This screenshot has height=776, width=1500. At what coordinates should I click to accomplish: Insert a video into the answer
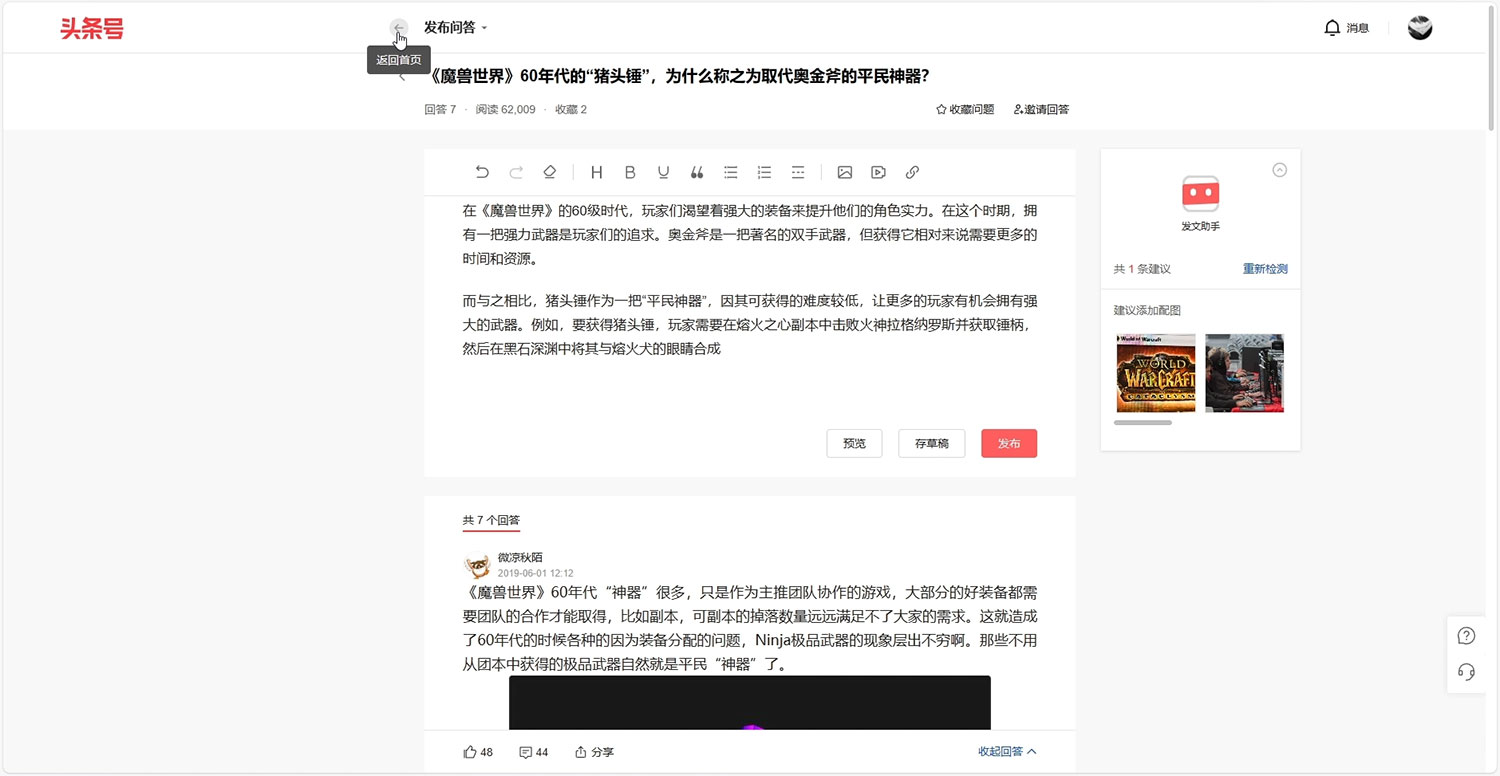click(x=878, y=172)
